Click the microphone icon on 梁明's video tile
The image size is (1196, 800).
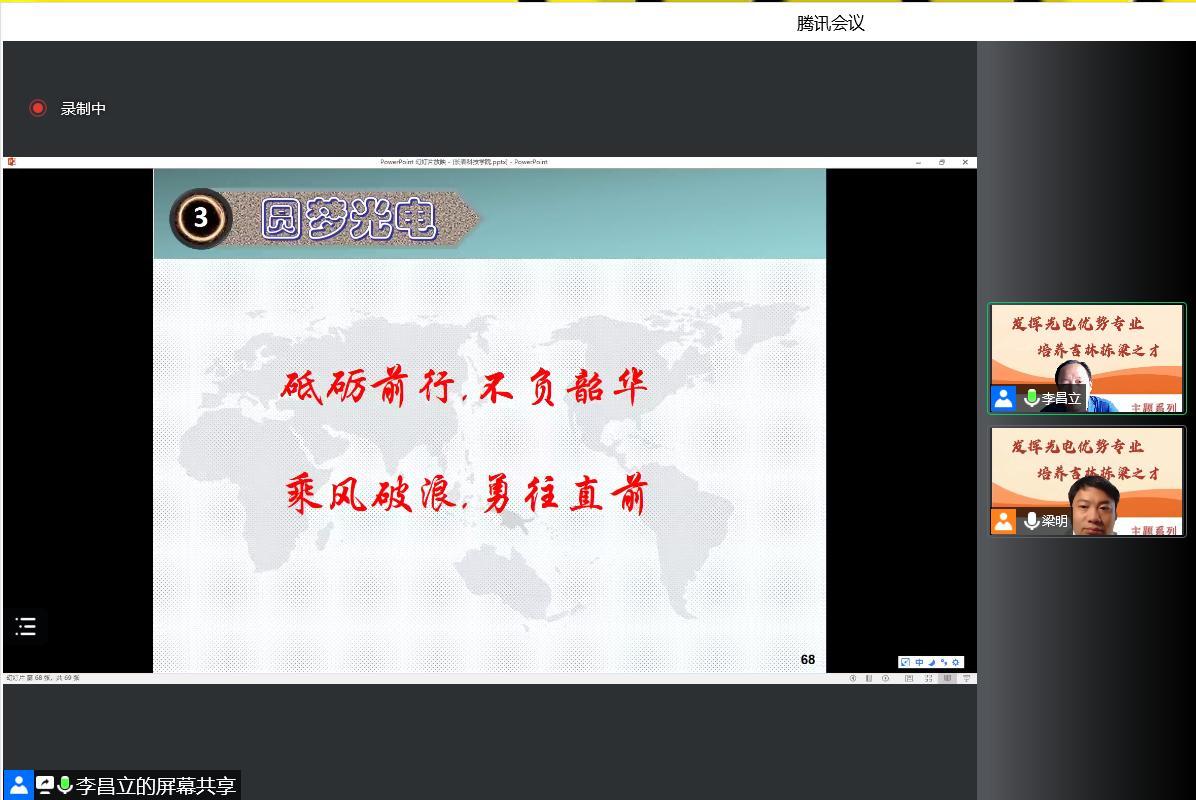(1031, 521)
